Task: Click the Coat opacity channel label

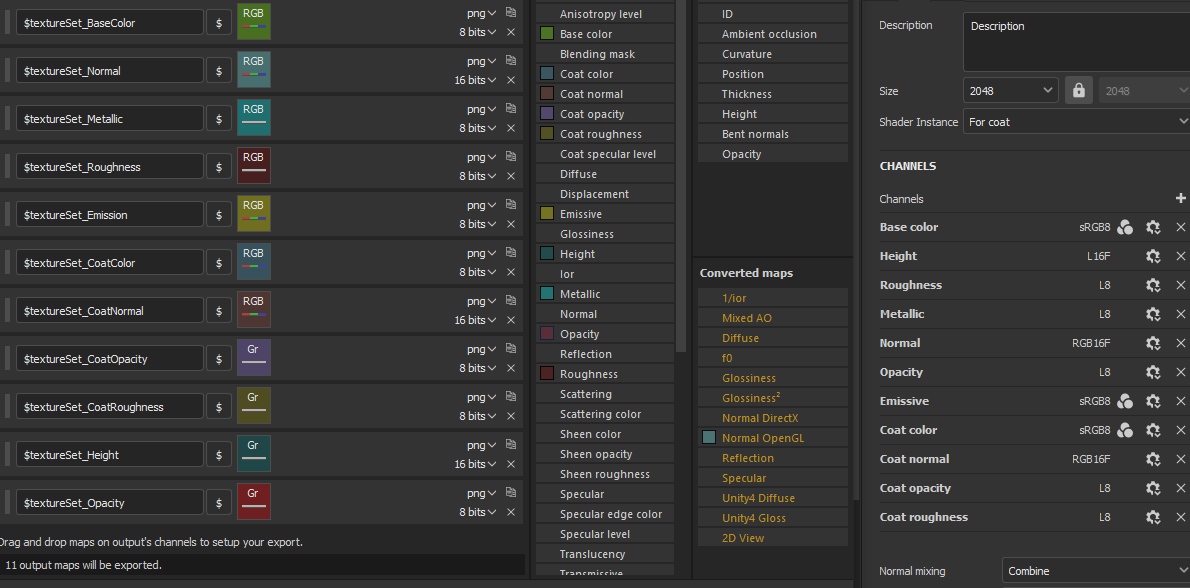Action: point(915,488)
